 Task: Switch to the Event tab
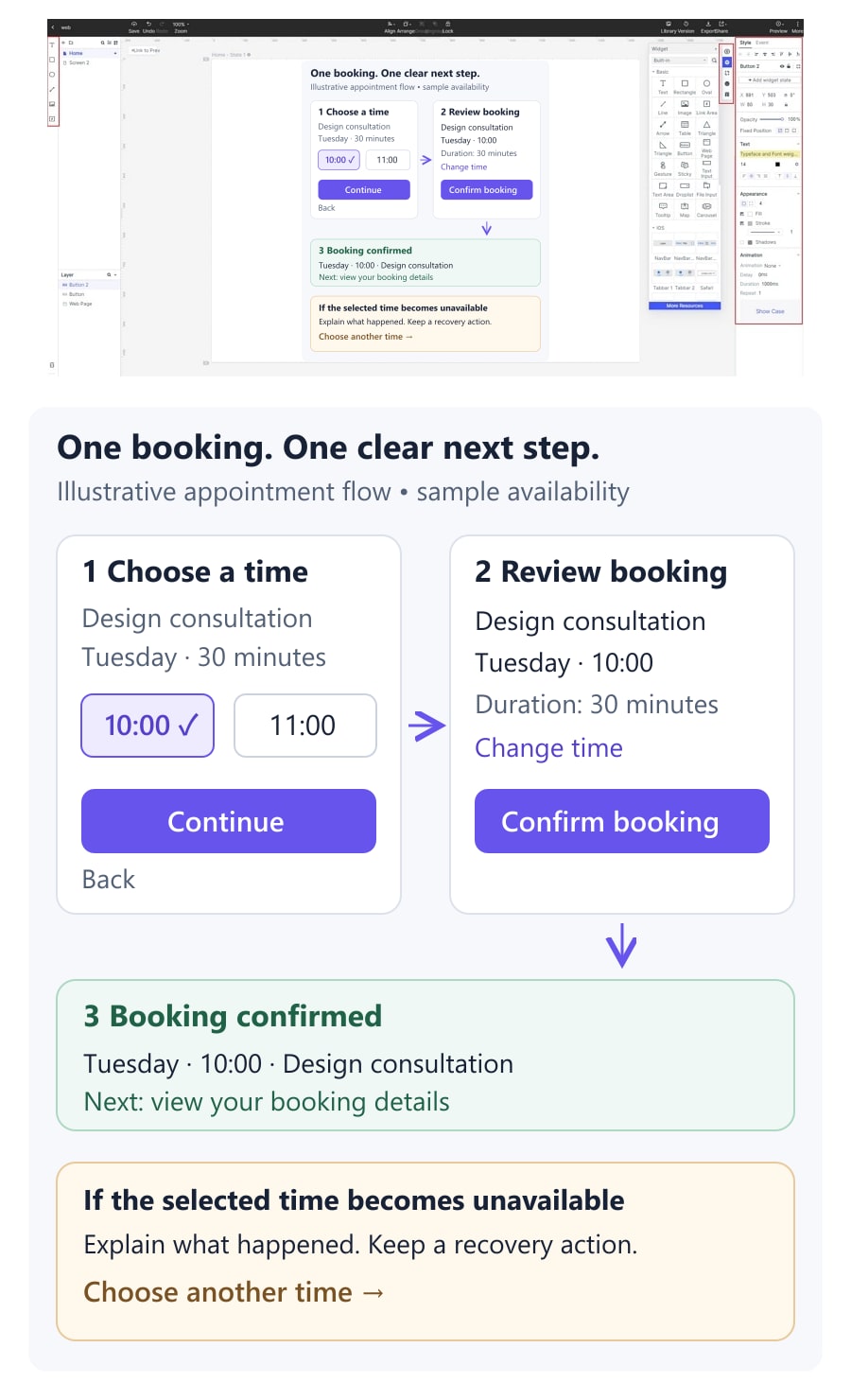pos(762,43)
